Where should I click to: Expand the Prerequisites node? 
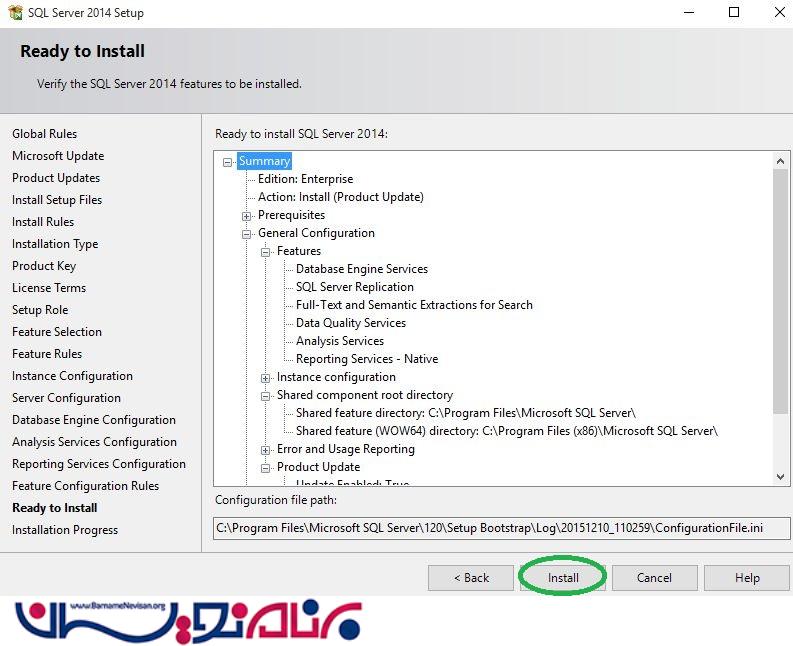[246, 216]
